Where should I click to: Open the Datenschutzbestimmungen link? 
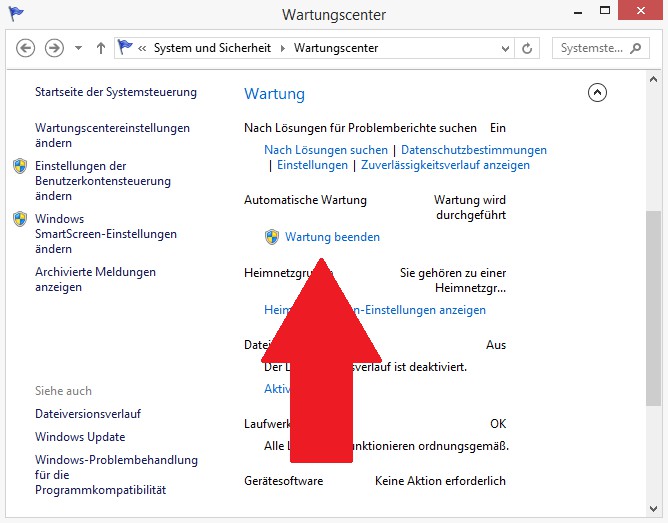pos(474,150)
